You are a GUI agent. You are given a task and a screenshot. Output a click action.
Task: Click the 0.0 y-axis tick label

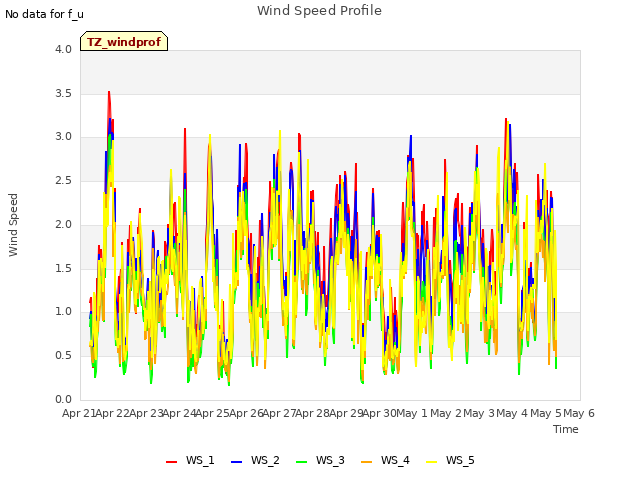63,399
